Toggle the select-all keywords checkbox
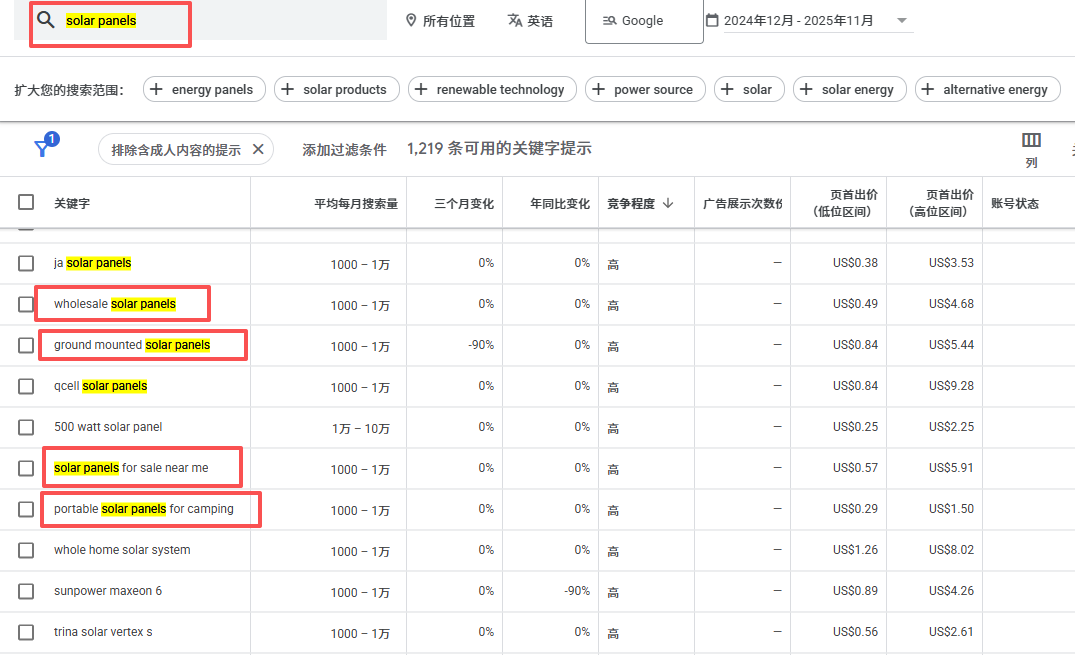Image resolution: width=1075 pixels, height=655 pixels. pos(26,203)
